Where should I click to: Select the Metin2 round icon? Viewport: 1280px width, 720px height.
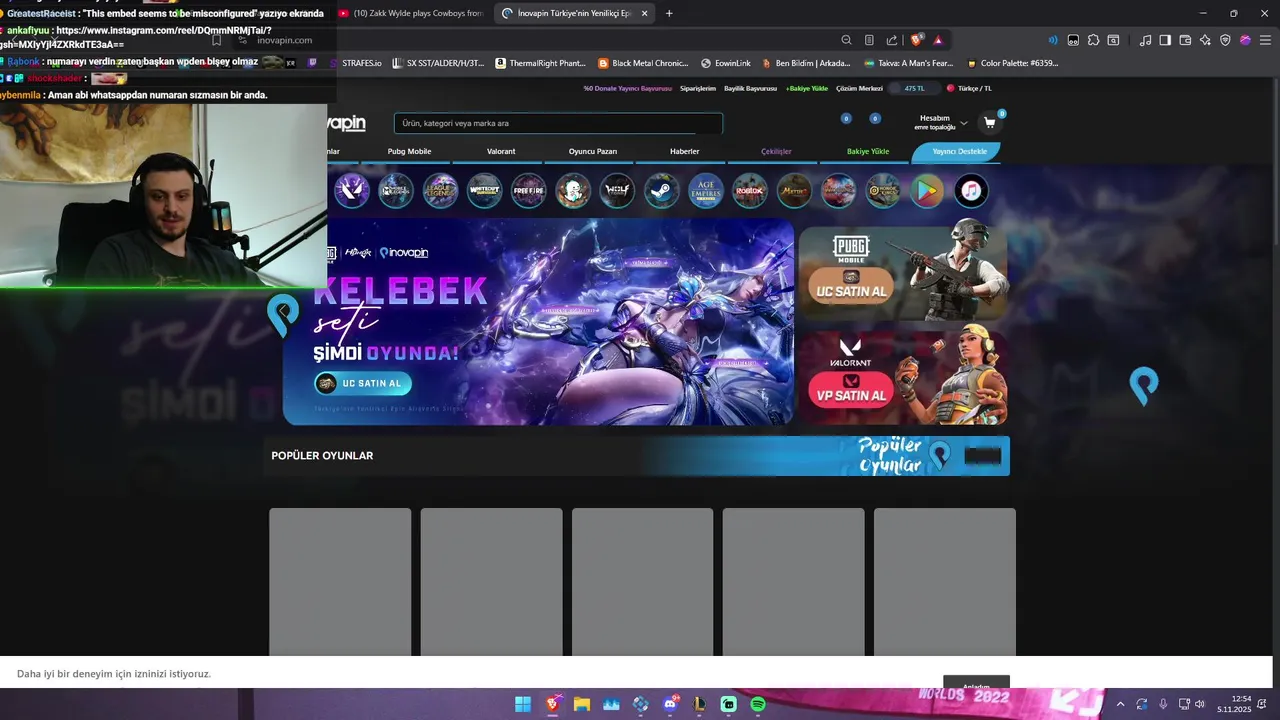794,190
